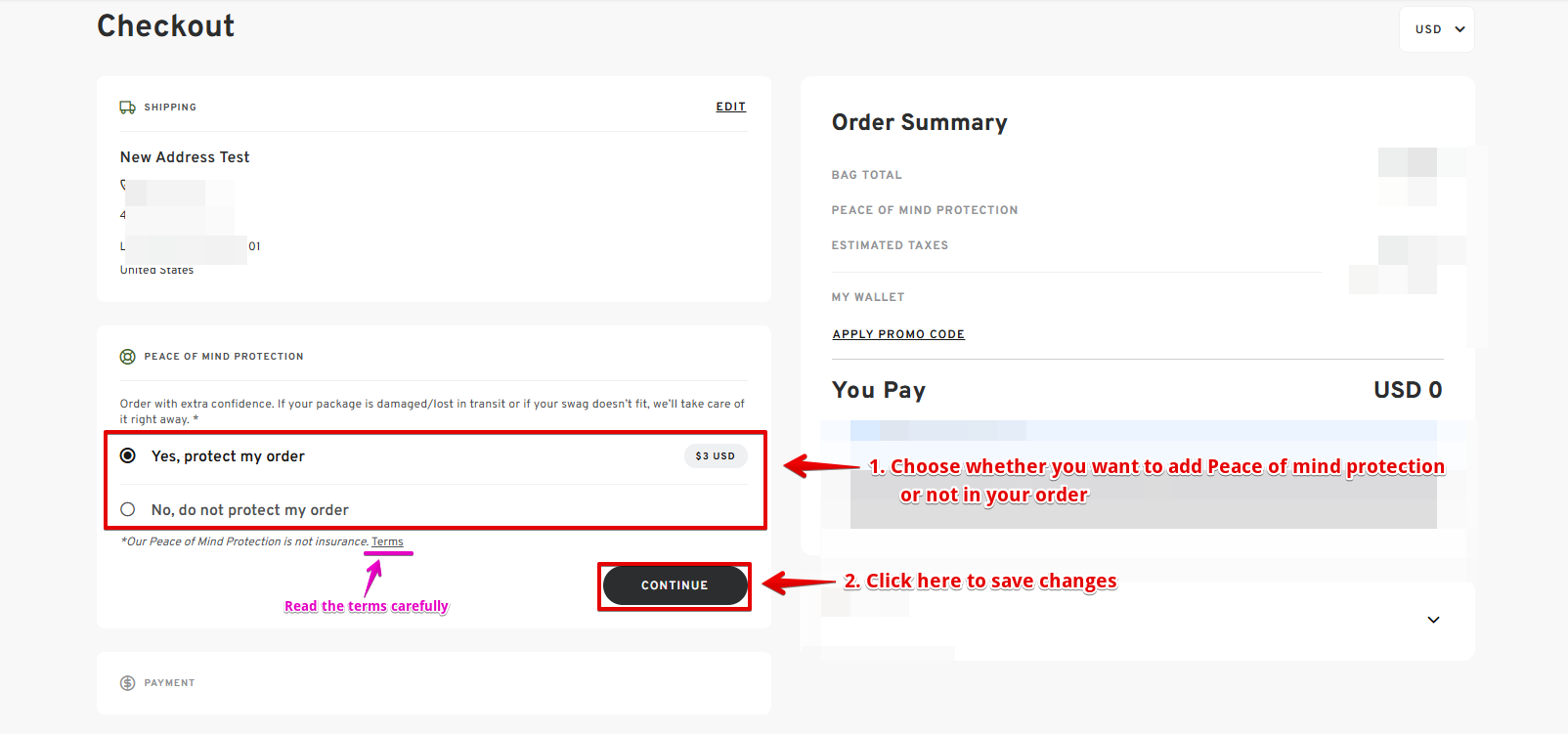Click the USD currency chevron arrow
The width and height of the screenshot is (1568, 734).
(1459, 29)
